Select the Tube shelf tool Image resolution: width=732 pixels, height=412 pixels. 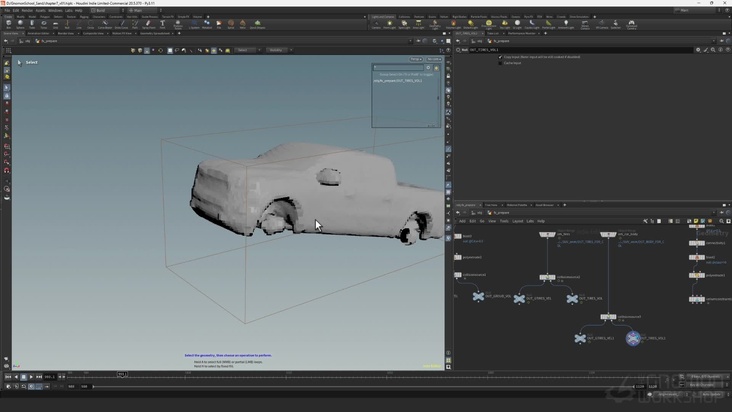32,24
